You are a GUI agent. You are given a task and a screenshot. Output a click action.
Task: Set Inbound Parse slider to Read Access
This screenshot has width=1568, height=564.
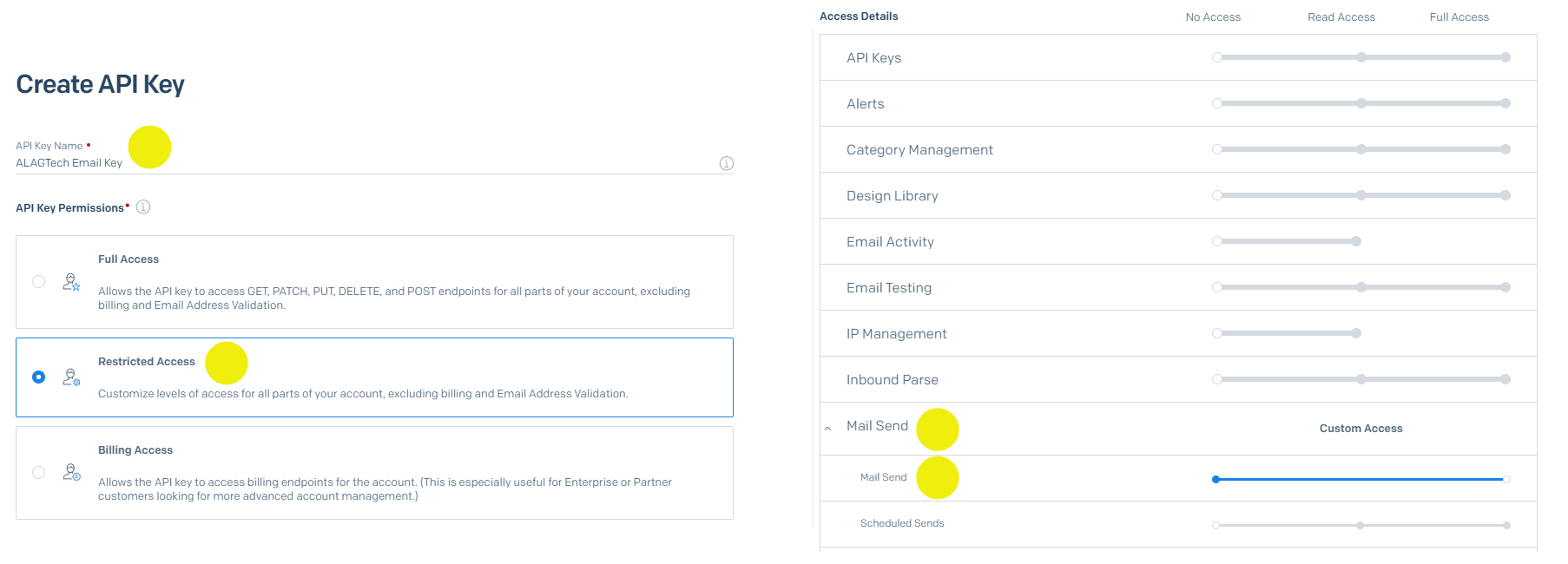pos(1361,379)
